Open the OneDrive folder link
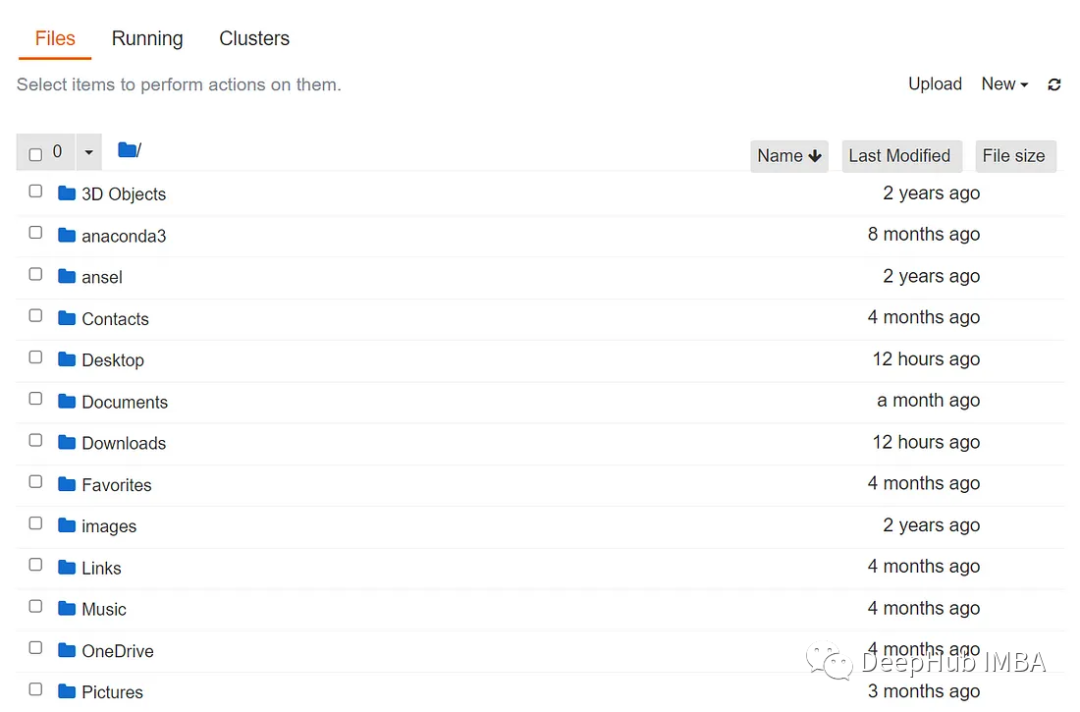 pyautogui.click(x=118, y=651)
